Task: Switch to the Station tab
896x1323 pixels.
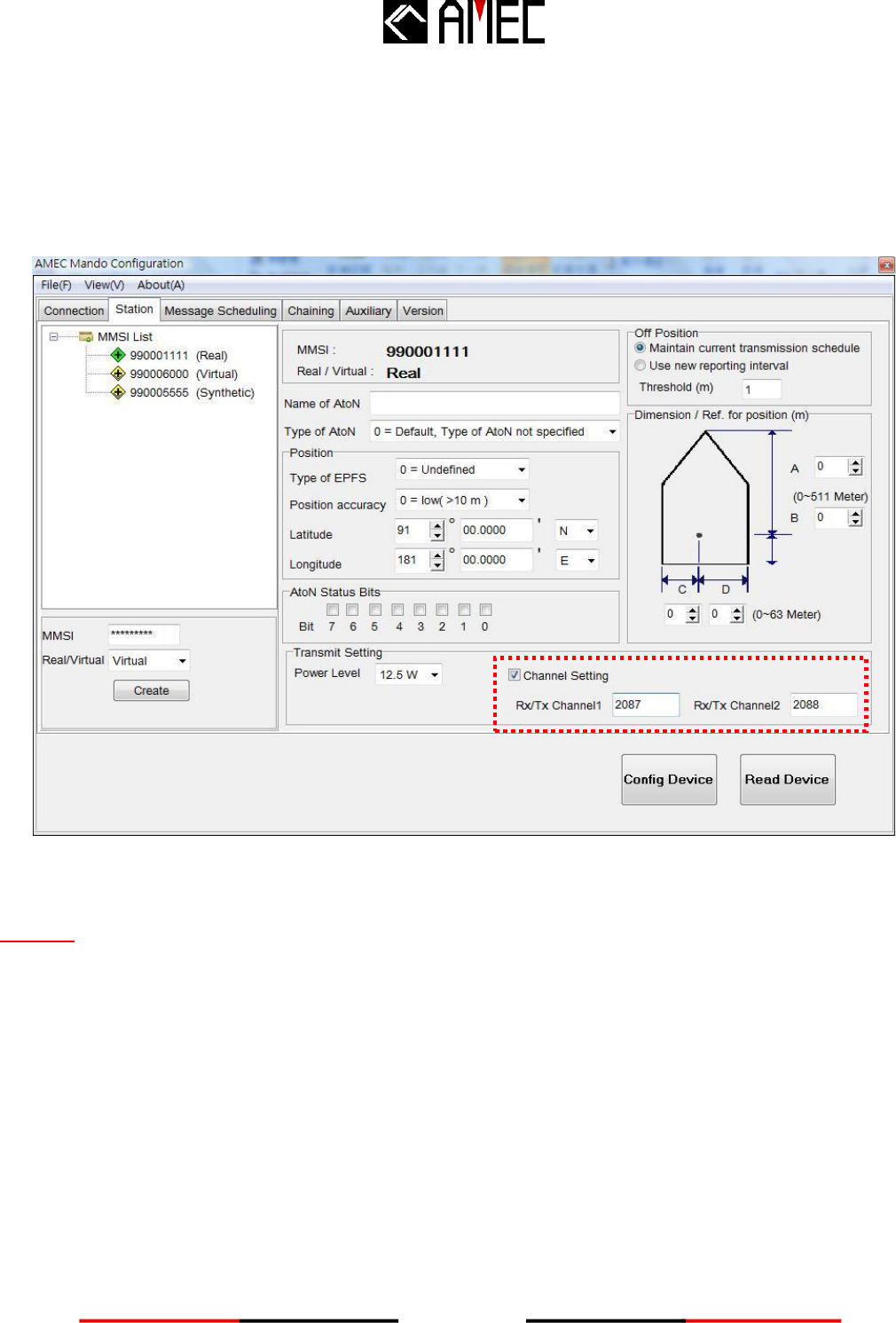Action: coord(134,309)
